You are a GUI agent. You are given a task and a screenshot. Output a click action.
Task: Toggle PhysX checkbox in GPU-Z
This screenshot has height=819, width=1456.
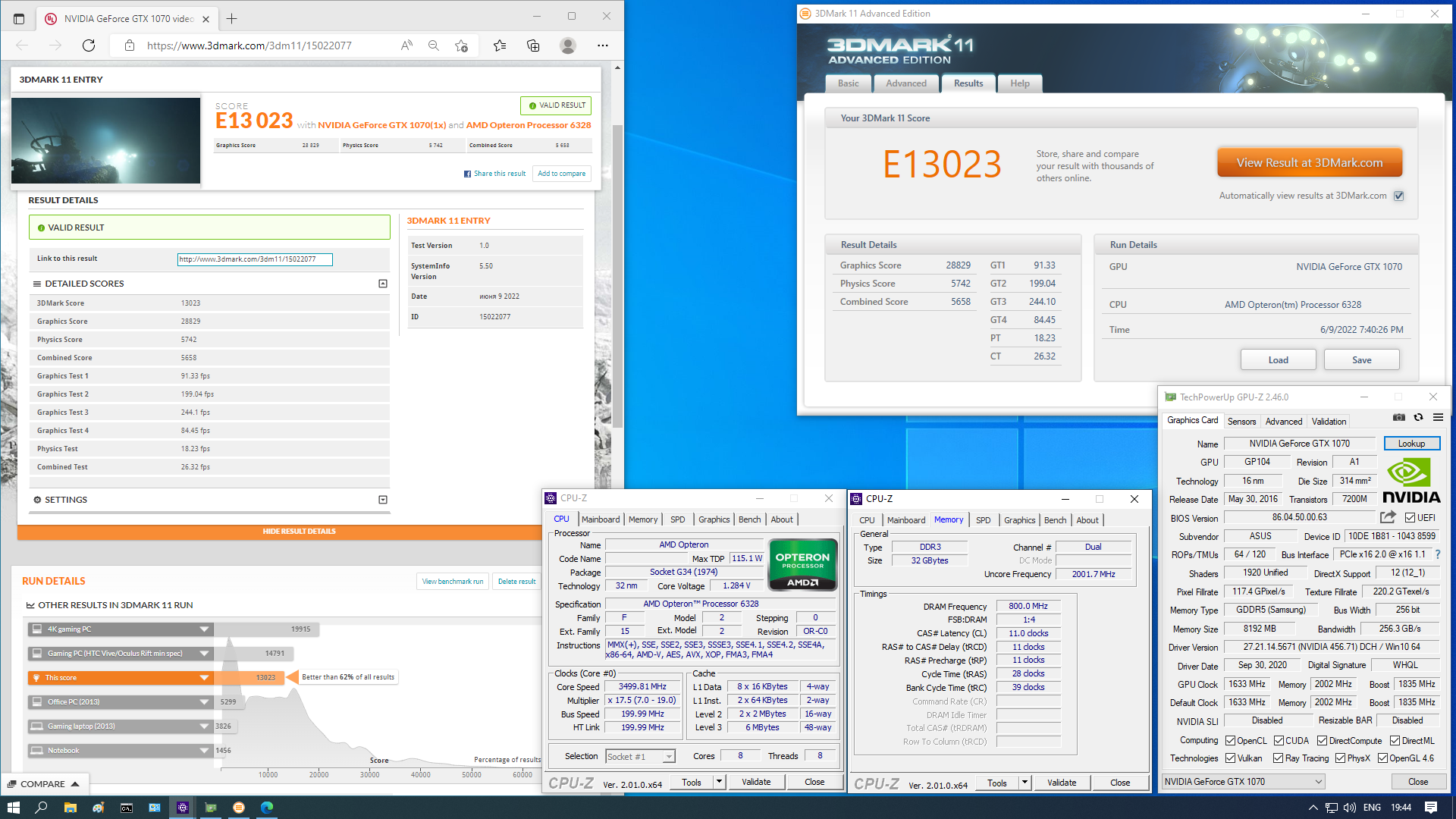(x=1340, y=758)
